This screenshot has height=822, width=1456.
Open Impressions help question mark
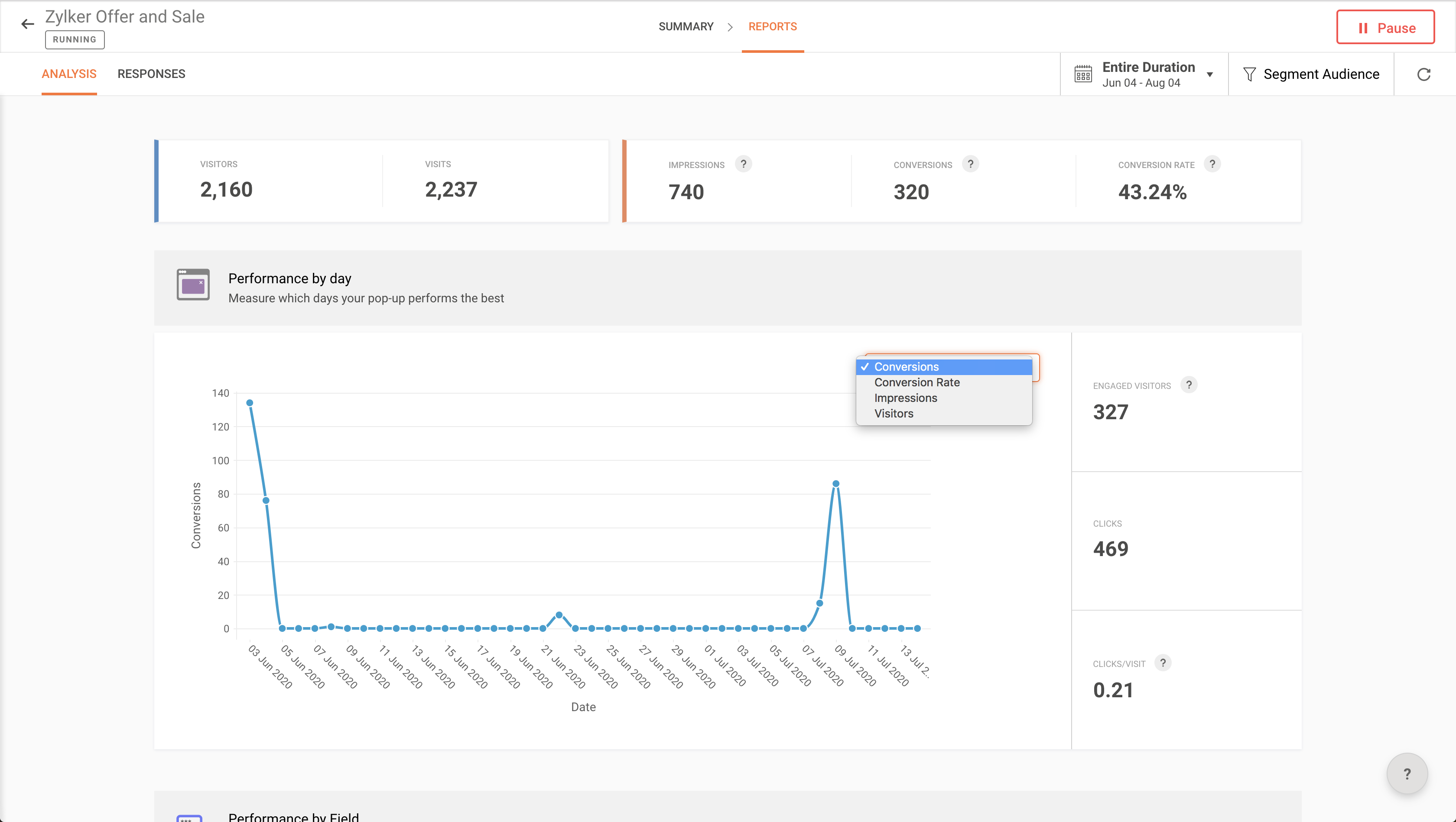coord(743,164)
